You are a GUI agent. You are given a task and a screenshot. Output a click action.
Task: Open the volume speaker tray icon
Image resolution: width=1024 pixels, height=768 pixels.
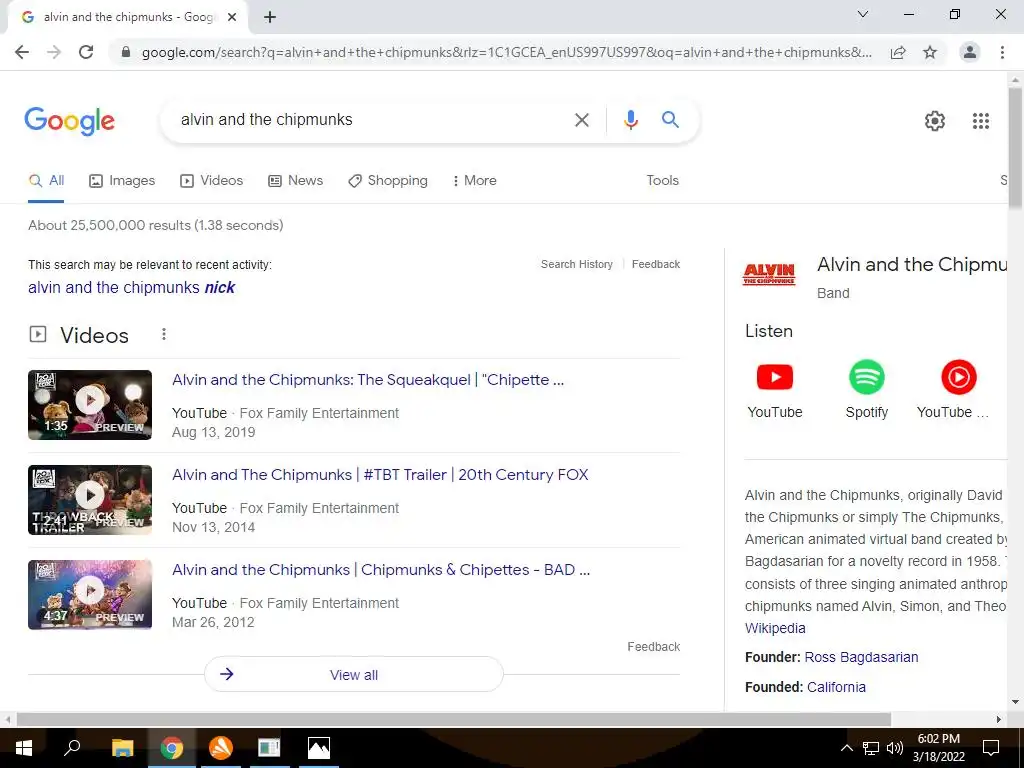pos(895,748)
